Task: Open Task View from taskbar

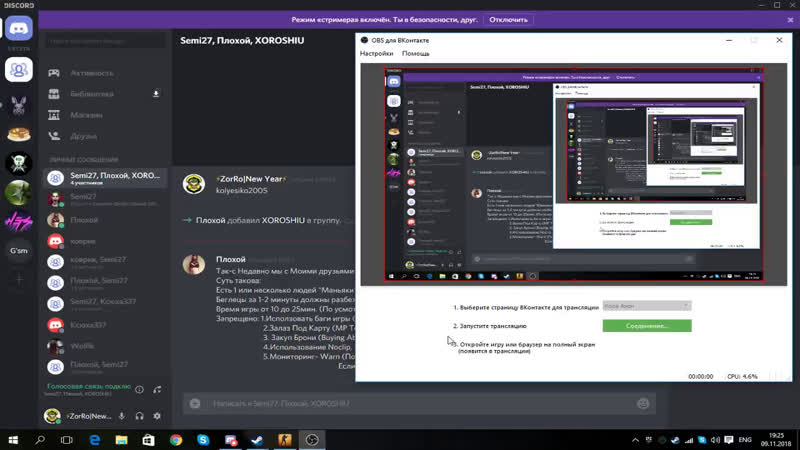Action: coord(67,440)
